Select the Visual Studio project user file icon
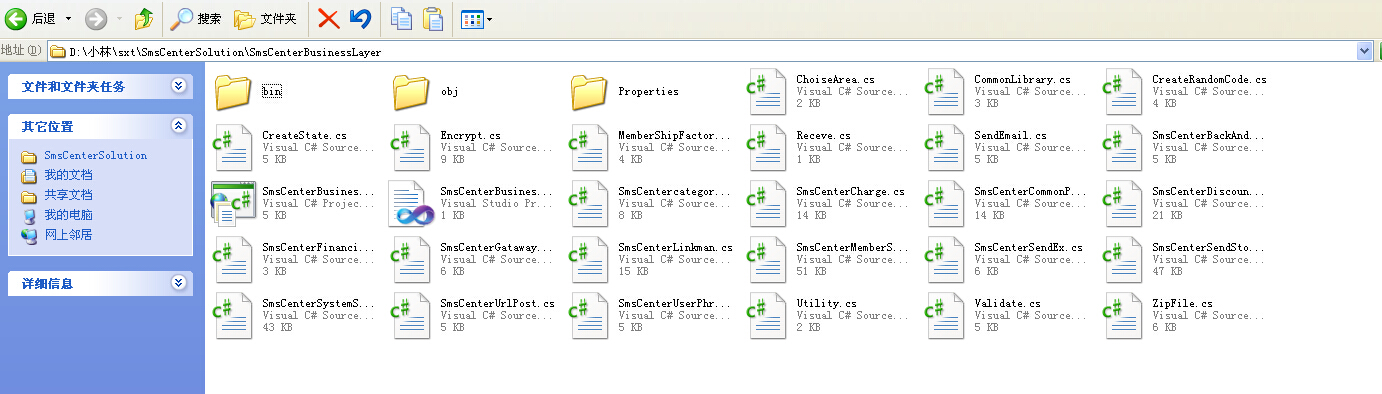1382x394 pixels. (410, 203)
